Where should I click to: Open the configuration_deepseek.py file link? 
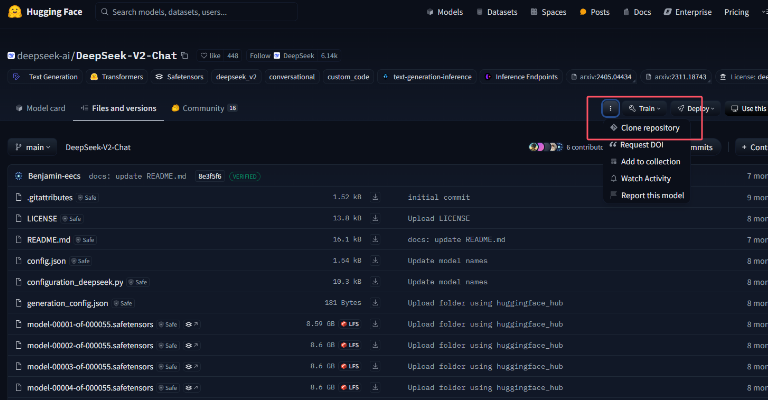pyautogui.click(x=76, y=282)
